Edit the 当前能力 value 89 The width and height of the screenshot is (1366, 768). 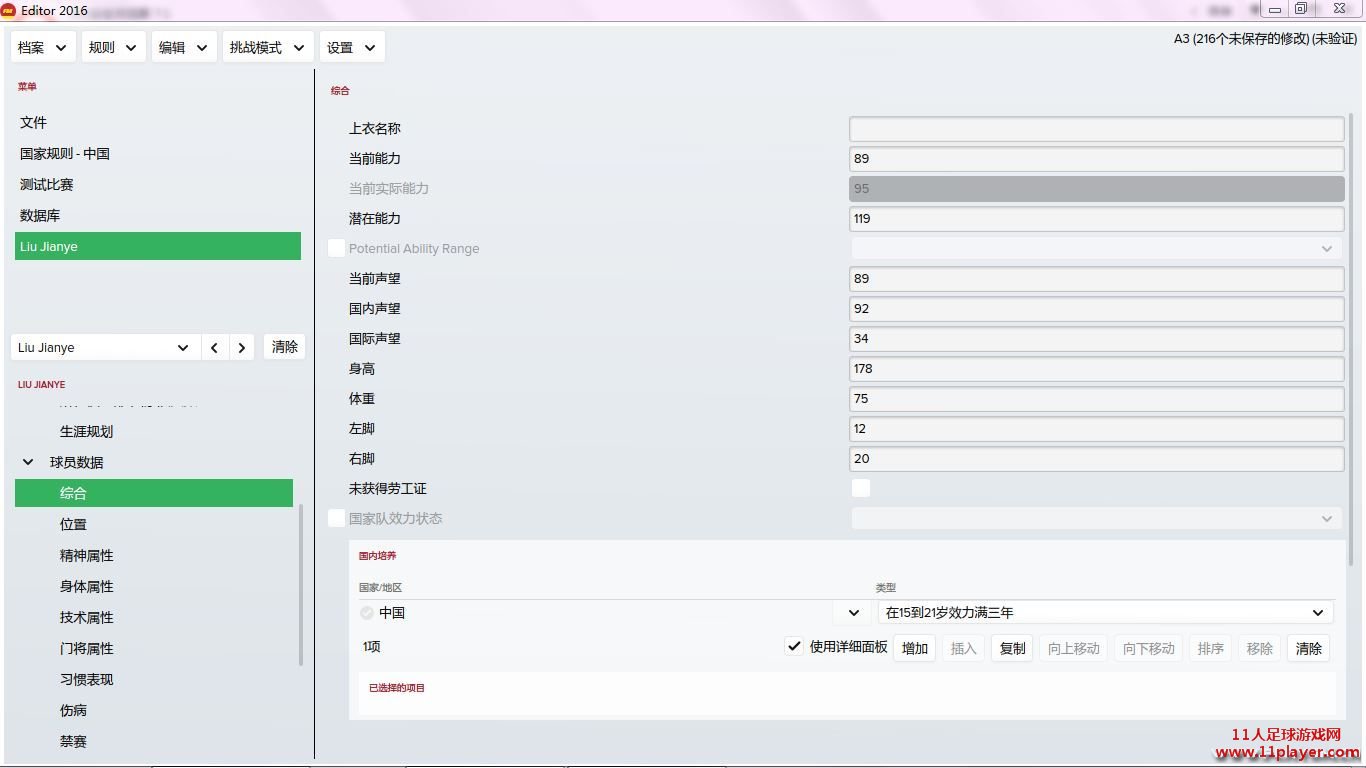coord(1096,158)
